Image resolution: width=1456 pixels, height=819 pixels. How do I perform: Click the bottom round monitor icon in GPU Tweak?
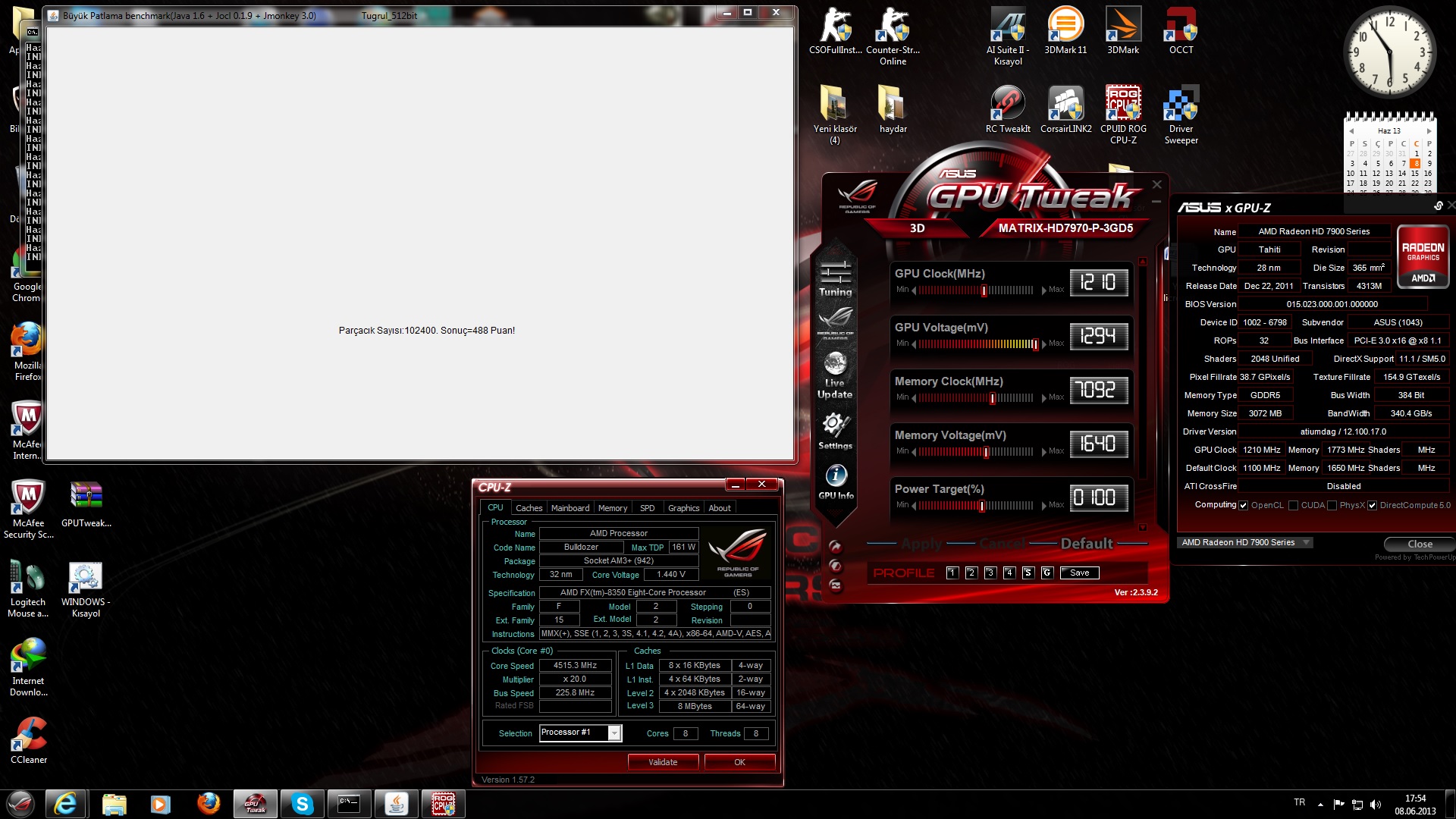(x=835, y=585)
